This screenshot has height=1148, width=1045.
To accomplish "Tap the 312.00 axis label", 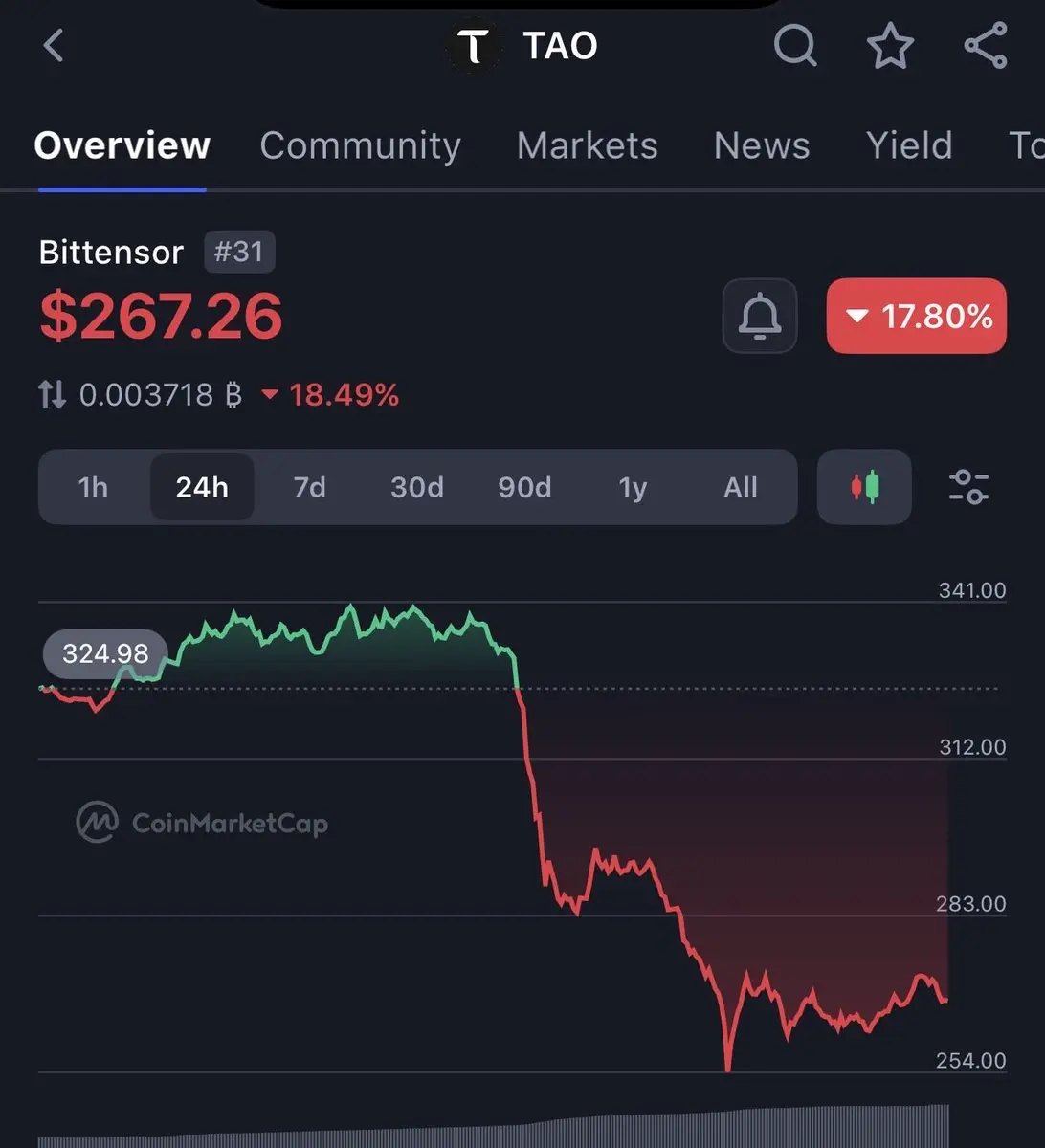I will (x=972, y=747).
